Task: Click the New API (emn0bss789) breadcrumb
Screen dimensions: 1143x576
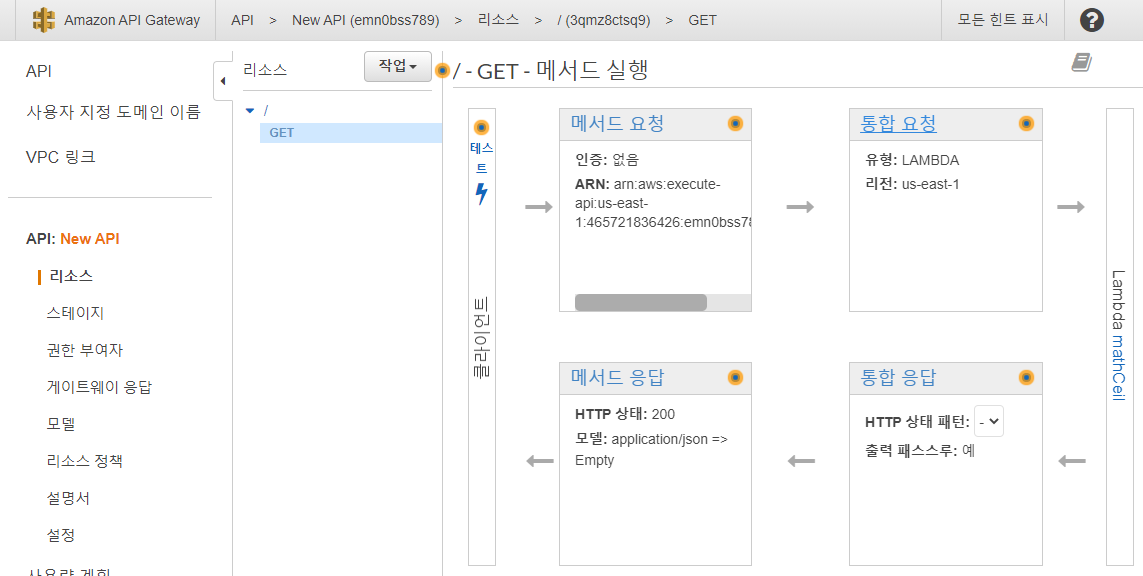Action: [x=366, y=20]
